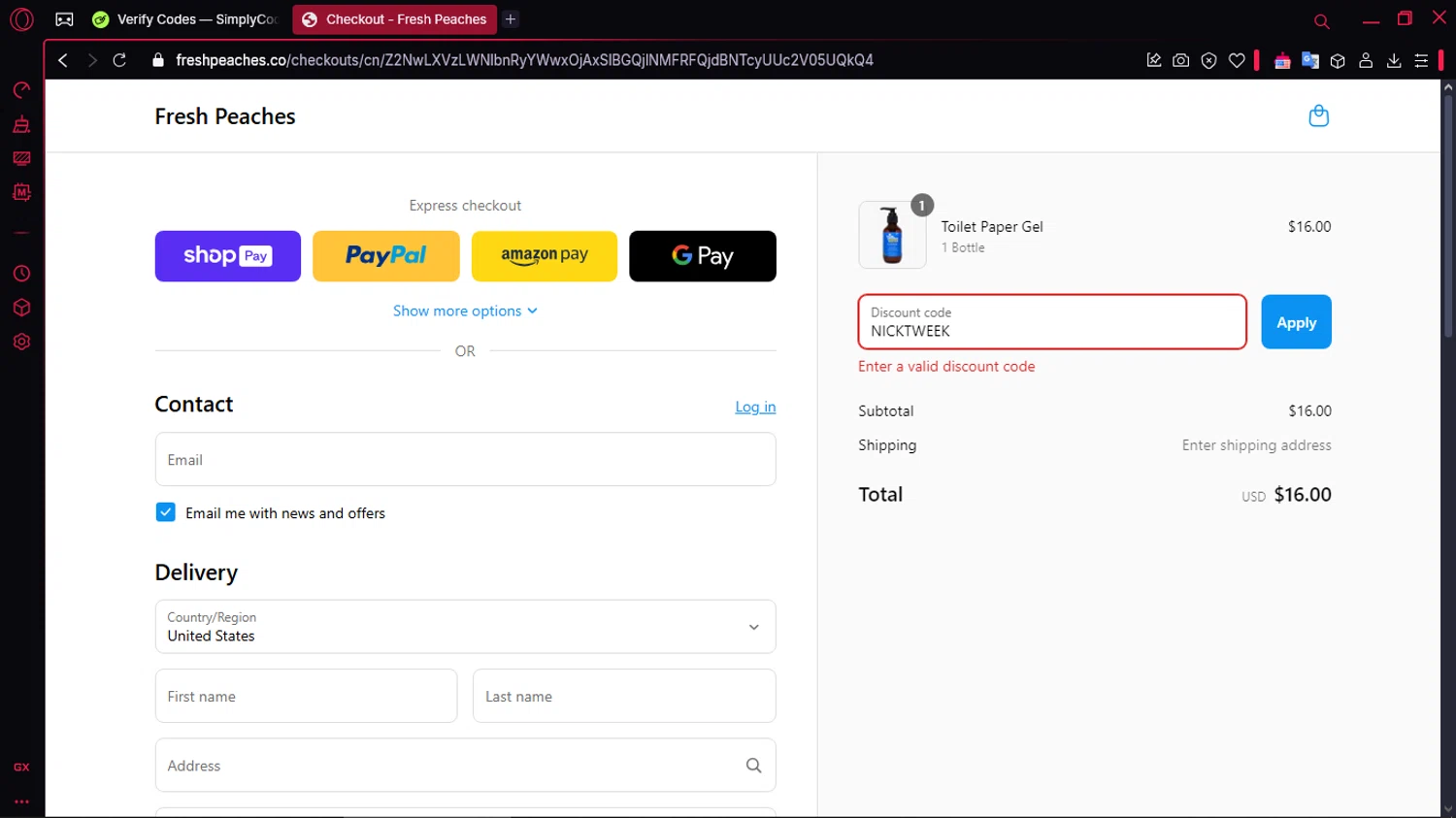Click the Total $16.00 amount
Viewport: 1456px width, 818px height.
[1303, 495]
